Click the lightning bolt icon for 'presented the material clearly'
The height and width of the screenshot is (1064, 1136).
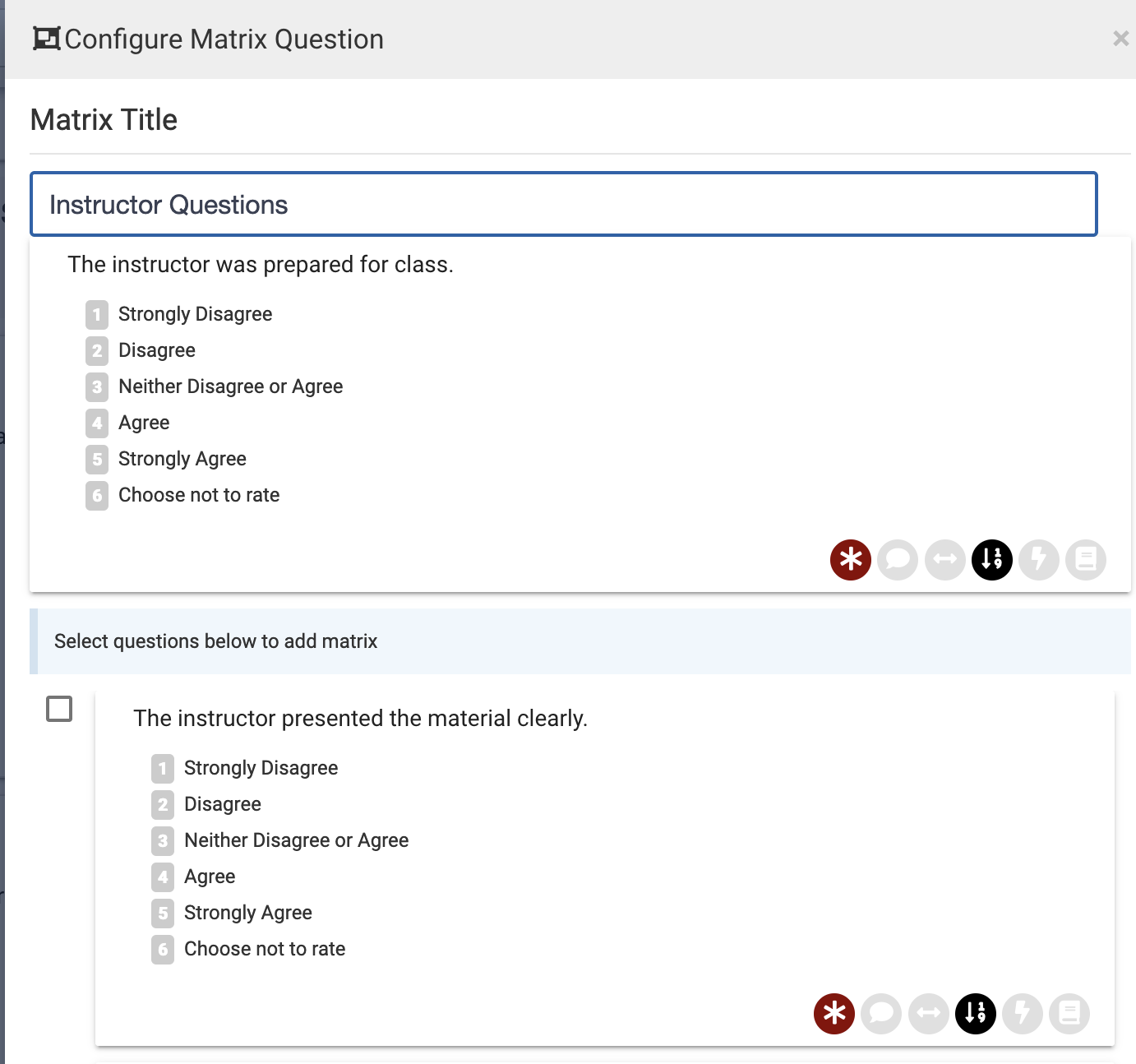1023,1014
